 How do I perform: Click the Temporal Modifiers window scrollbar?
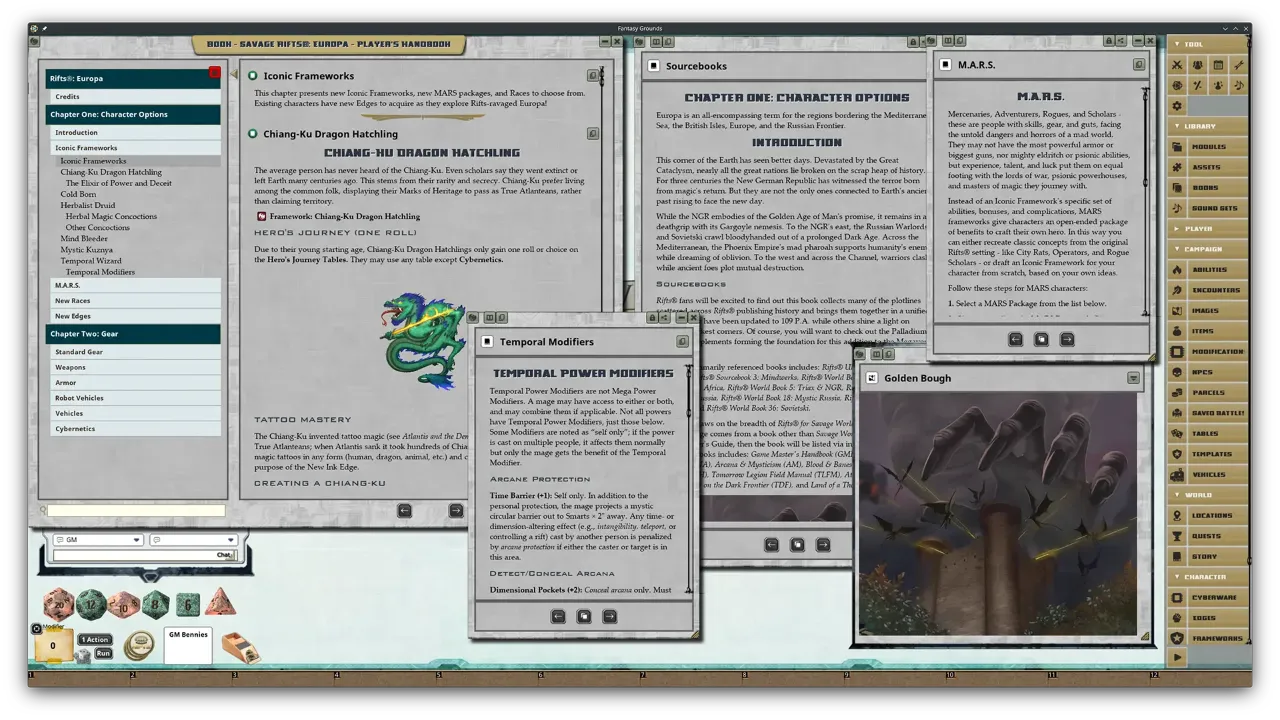coord(688,480)
